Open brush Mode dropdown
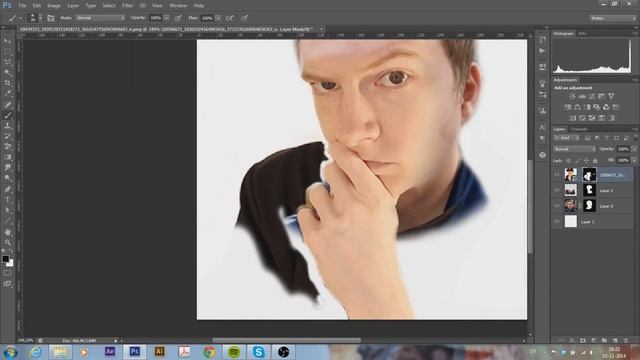The image size is (640, 360). coord(100,18)
